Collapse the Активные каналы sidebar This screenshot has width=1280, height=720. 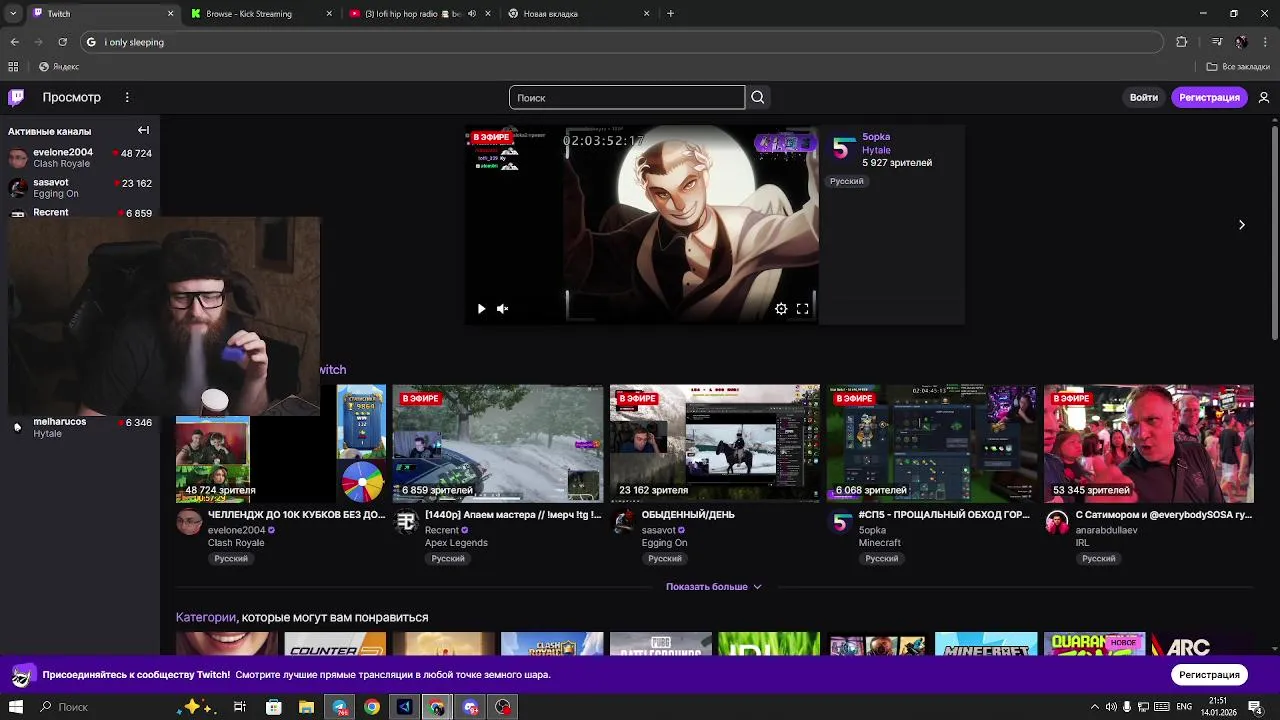pyautogui.click(x=143, y=130)
